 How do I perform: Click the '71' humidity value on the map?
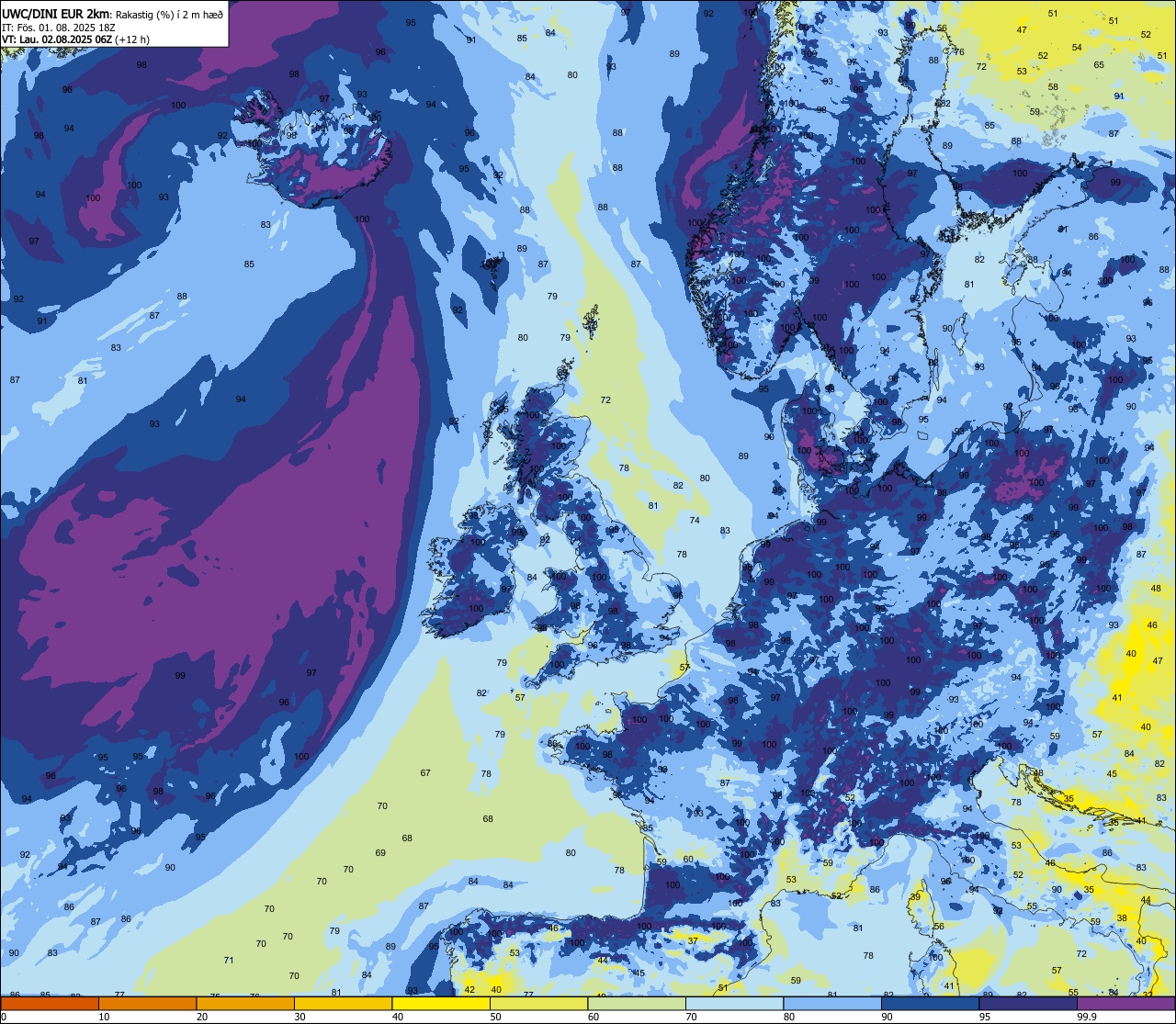[229, 961]
